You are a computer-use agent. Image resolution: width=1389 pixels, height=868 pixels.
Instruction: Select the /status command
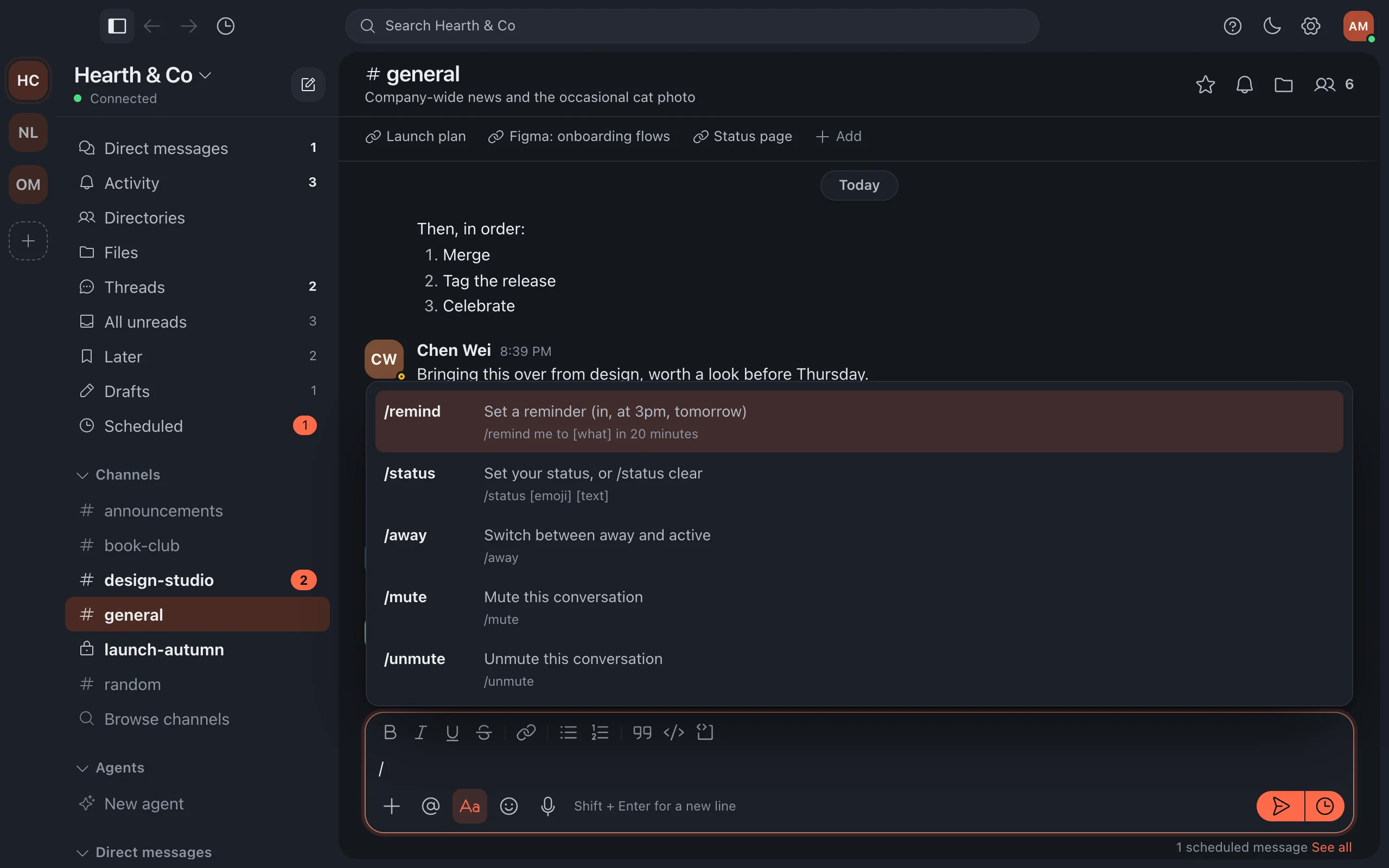tap(859, 484)
